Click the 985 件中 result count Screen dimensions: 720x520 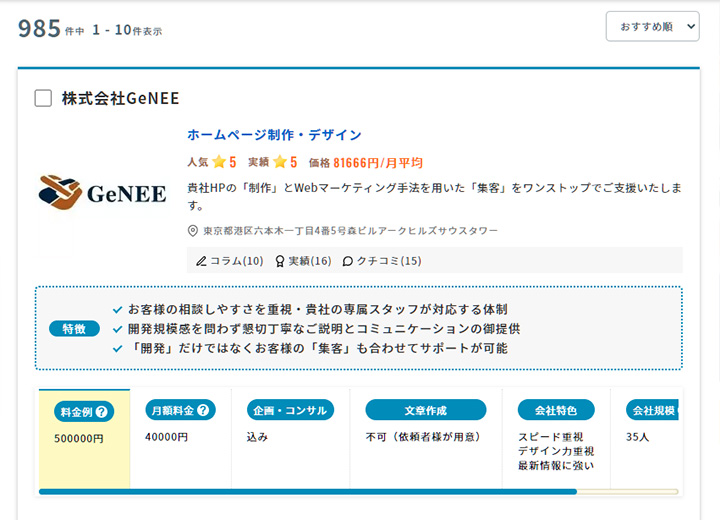[51, 29]
